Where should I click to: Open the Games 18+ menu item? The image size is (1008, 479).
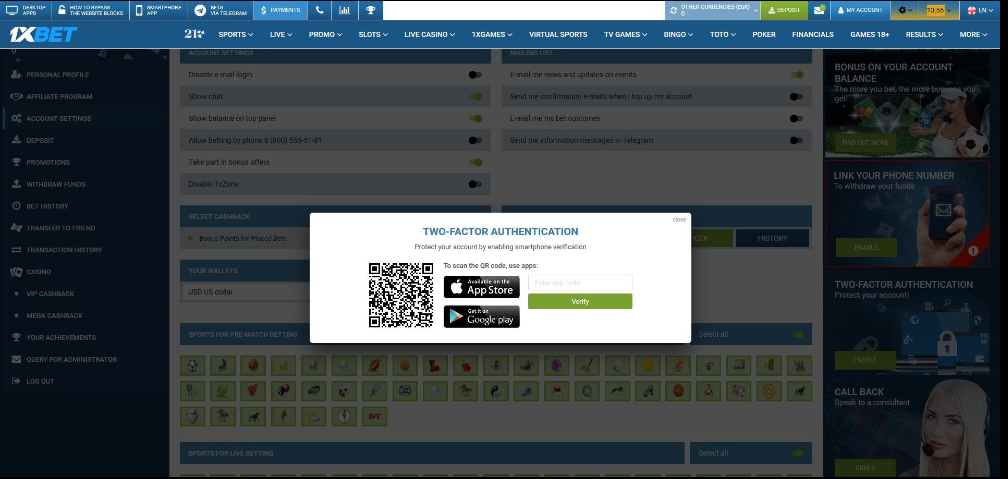869,35
